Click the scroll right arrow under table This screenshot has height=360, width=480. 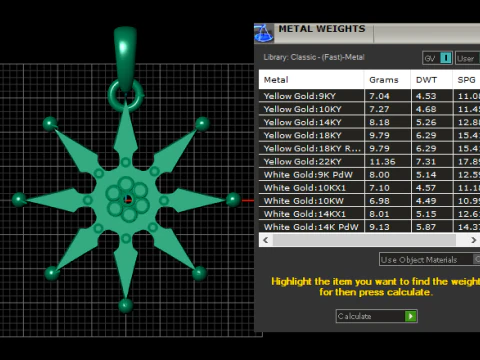click(x=473, y=240)
